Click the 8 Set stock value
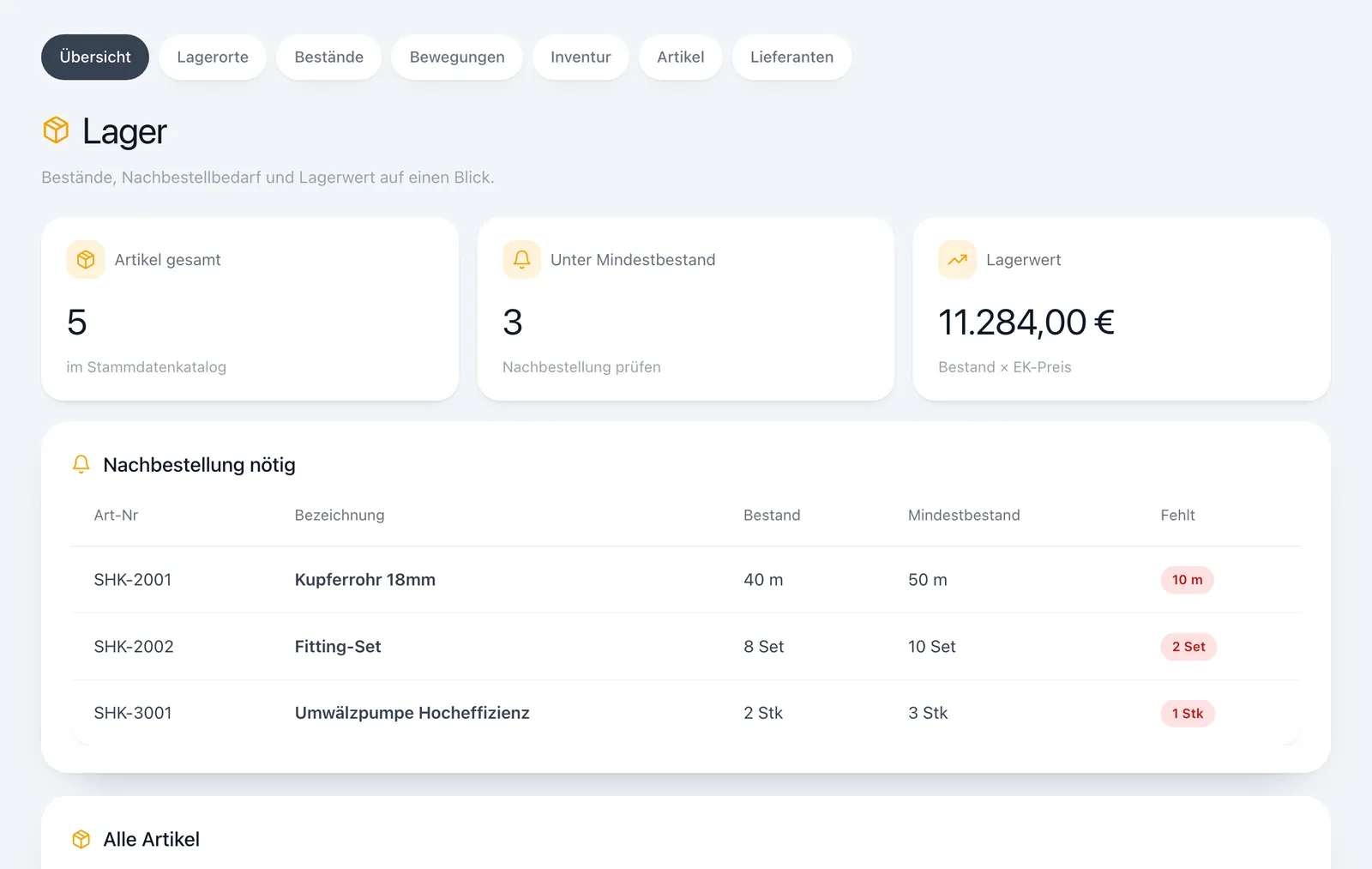1372x869 pixels. coord(764,647)
